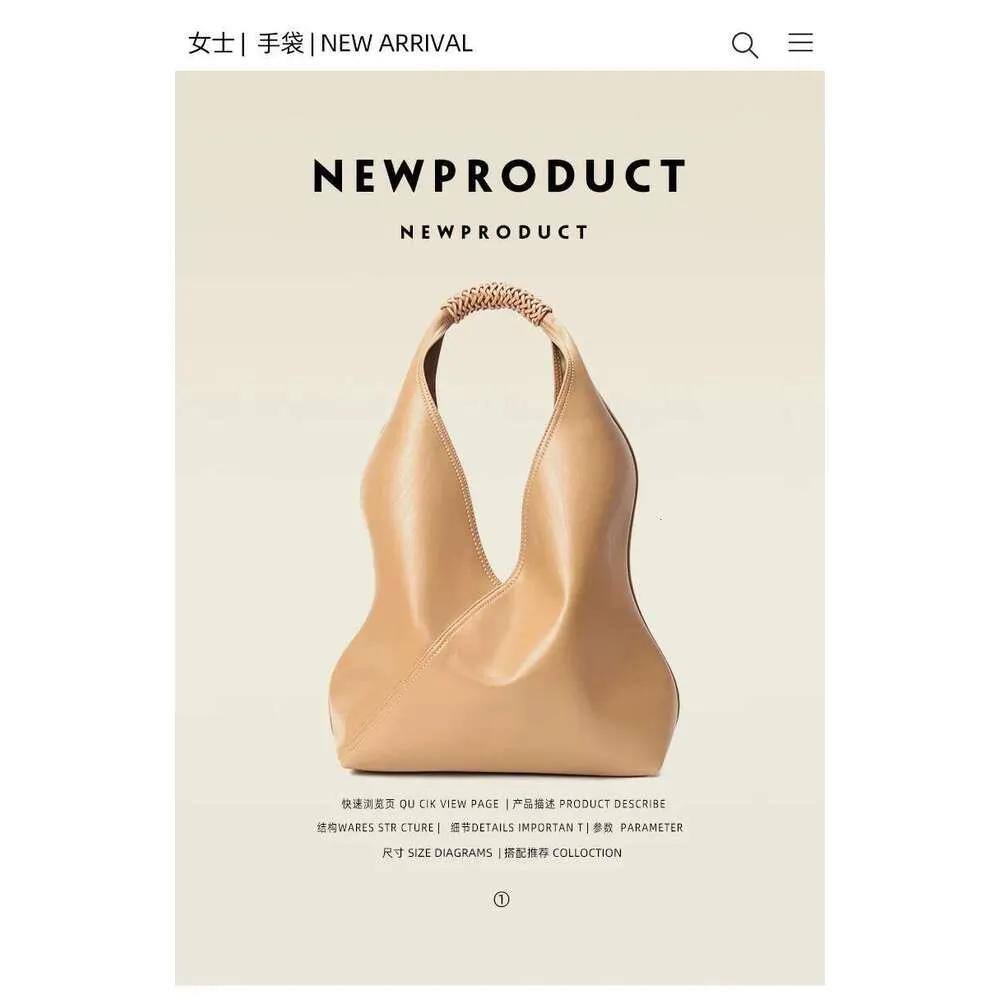
Task: Click the tan leather handbag image
Action: 501,532
